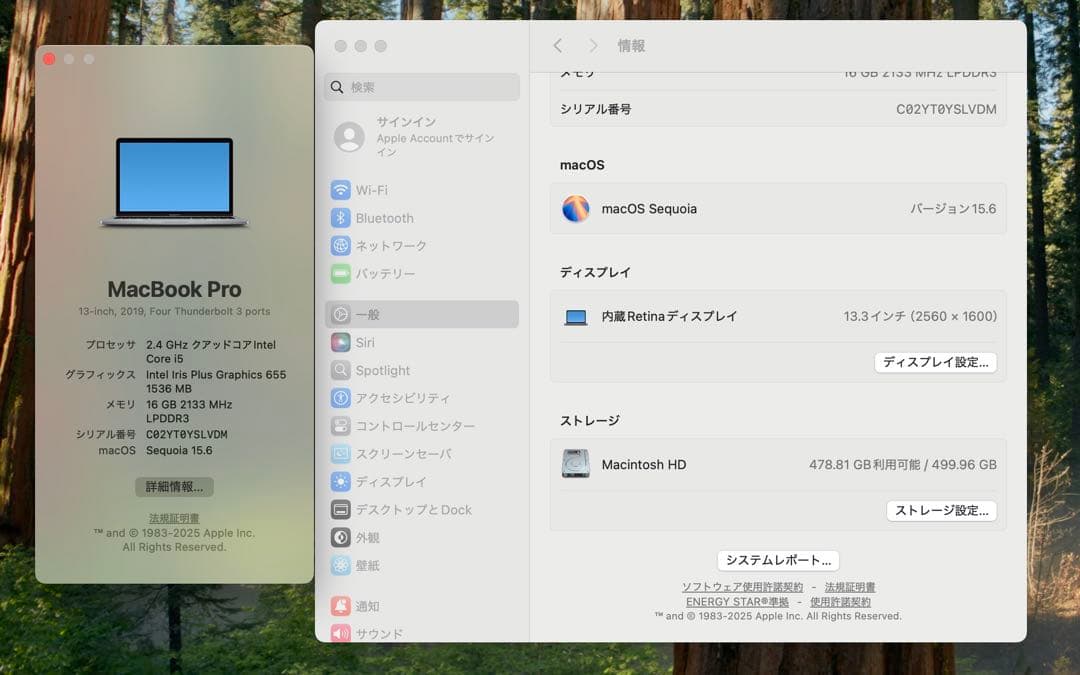Select アクセシビリティ label in sidebar

[x=402, y=398]
